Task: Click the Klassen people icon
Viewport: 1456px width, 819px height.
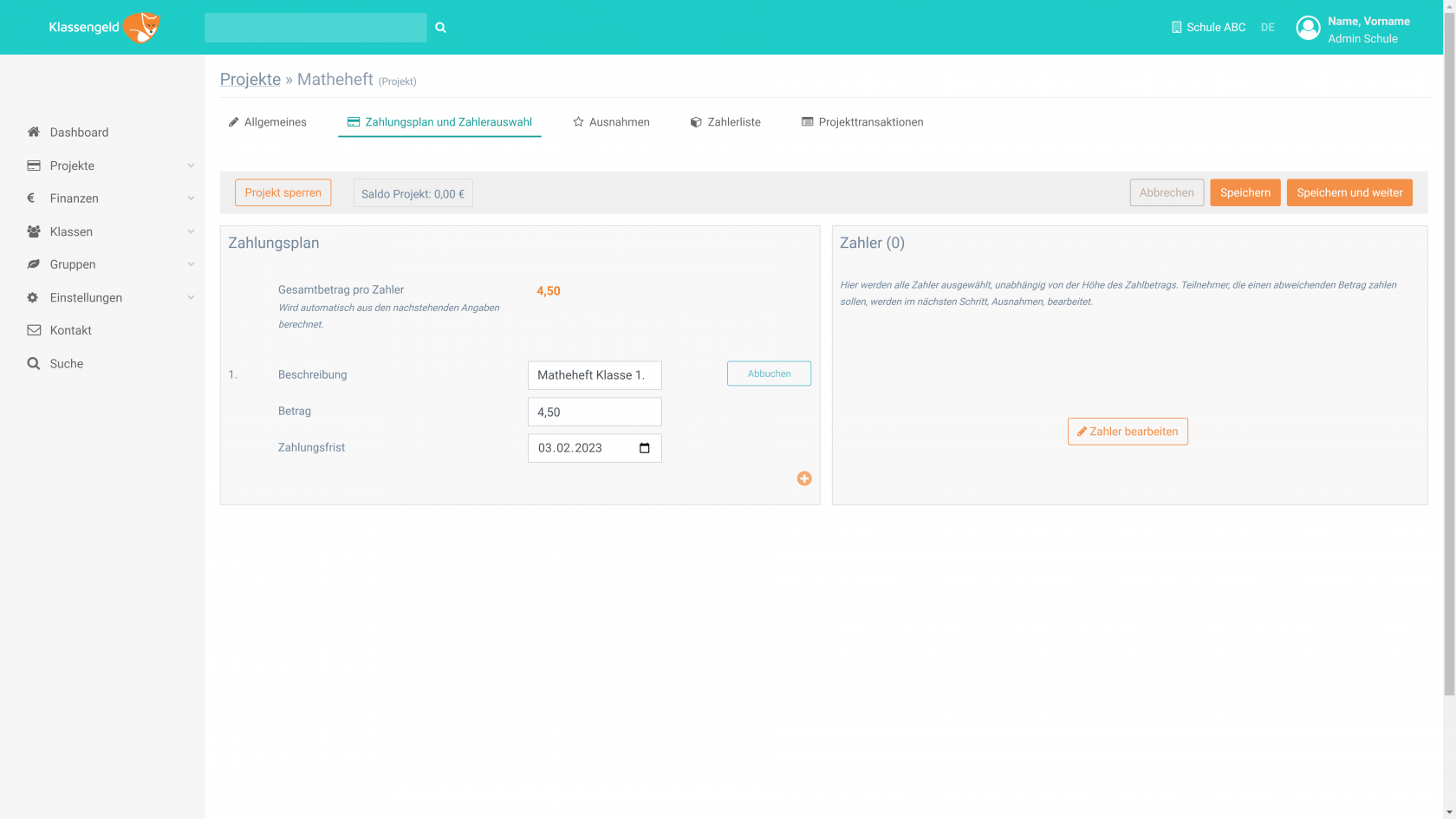Action: [x=34, y=231]
